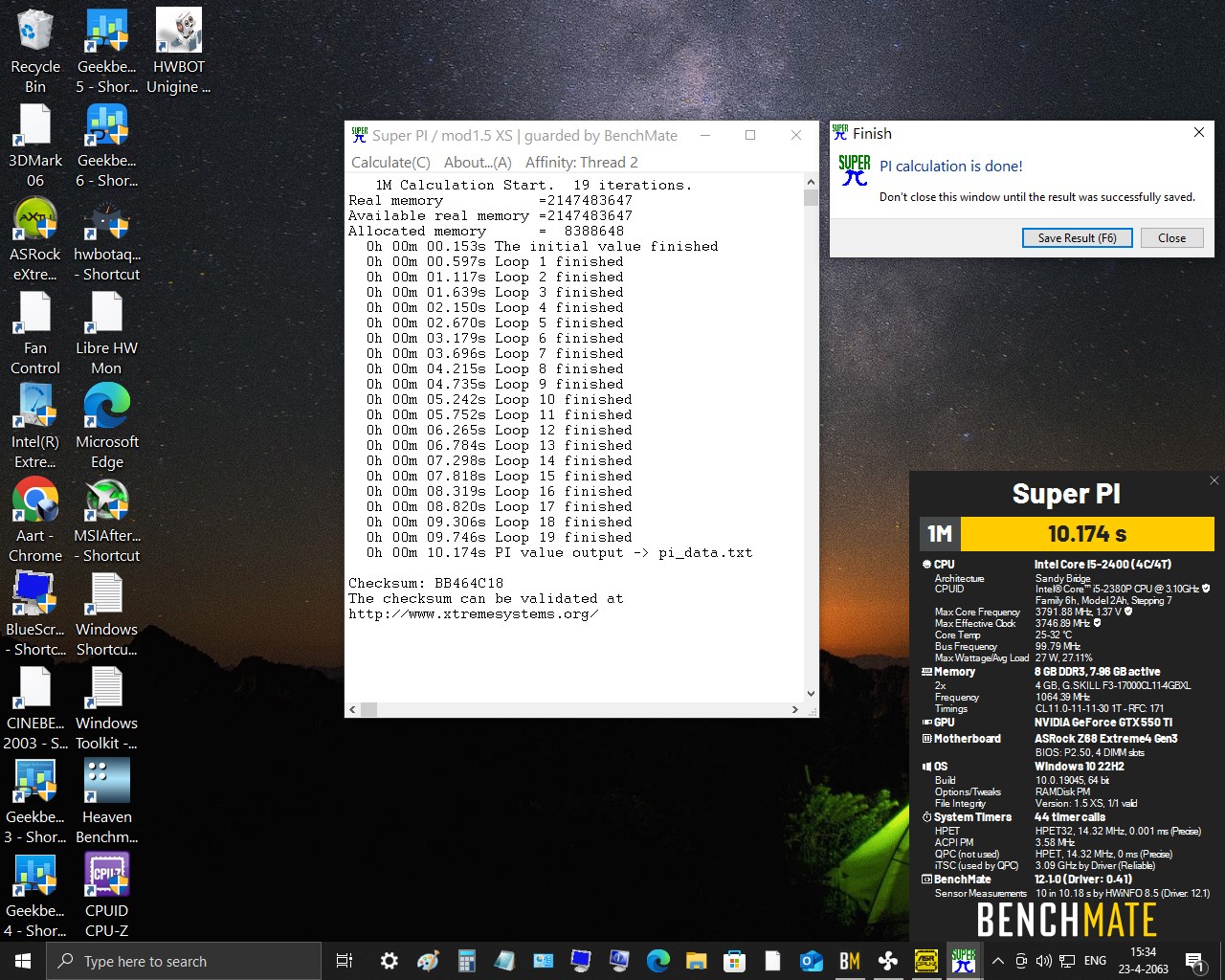
Task: Close the Finish dialog with X
Action: [1198, 133]
